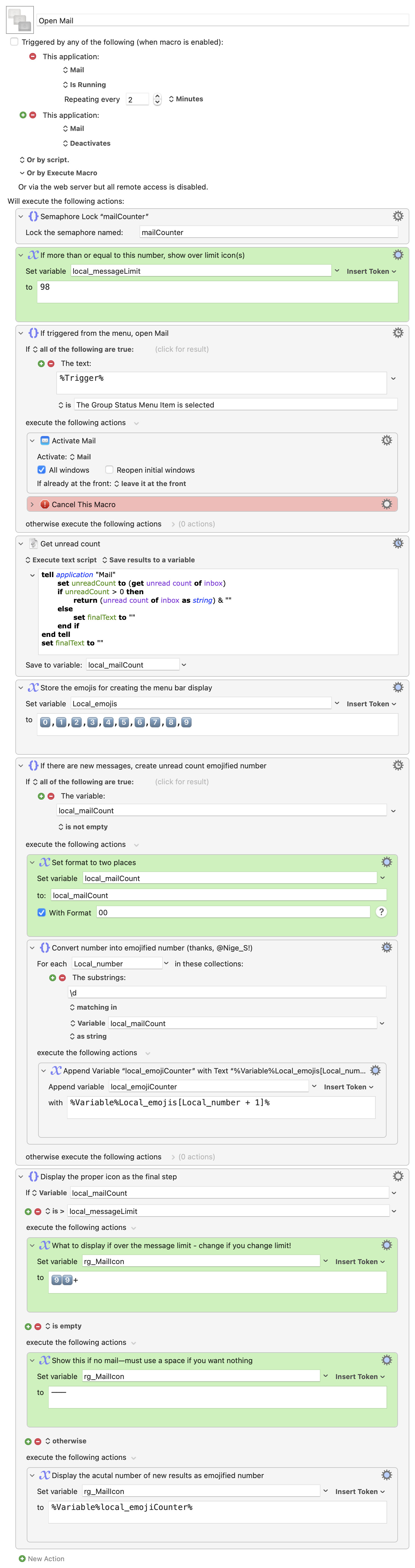The image size is (415, 1568).
Task: Uncheck 'All windows' in Activate Mail
Action: 41,470
